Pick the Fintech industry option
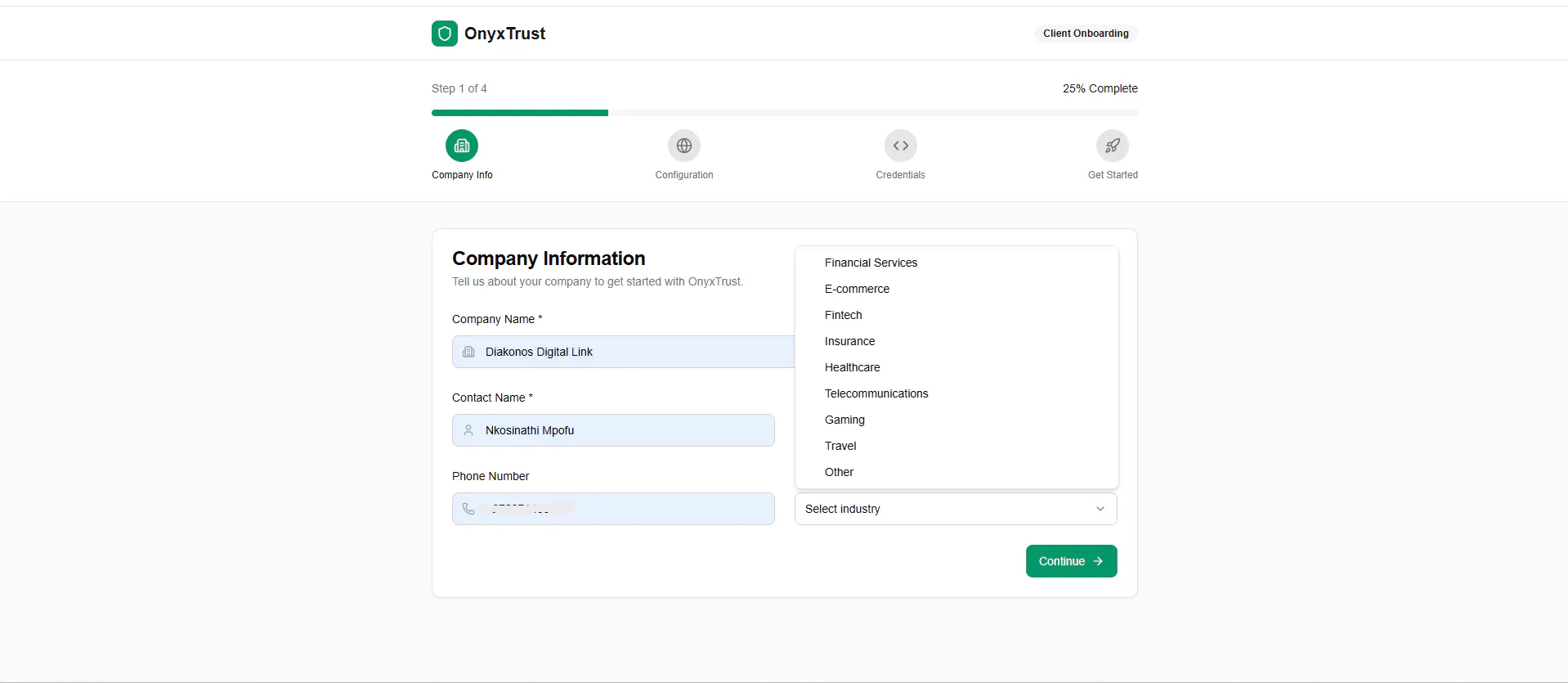The height and width of the screenshot is (683, 1568). click(956, 315)
